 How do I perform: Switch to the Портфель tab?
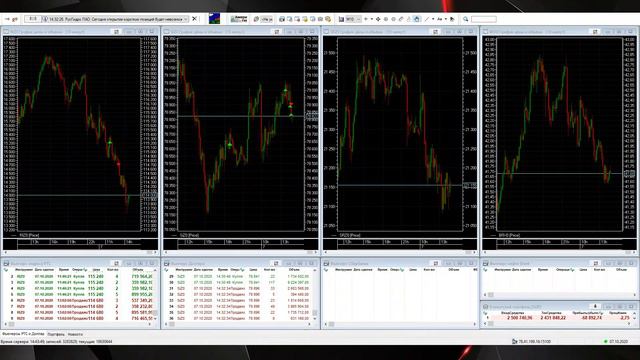pos(56,334)
